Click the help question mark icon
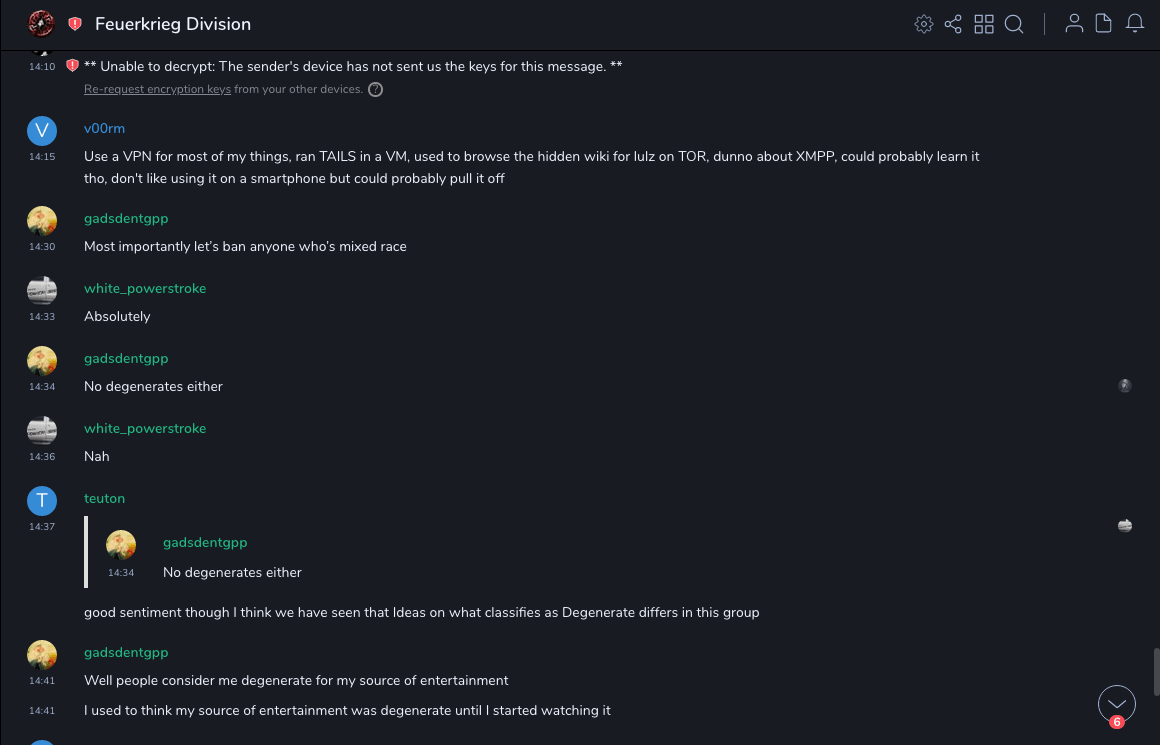The image size is (1160, 745). click(x=376, y=89)
